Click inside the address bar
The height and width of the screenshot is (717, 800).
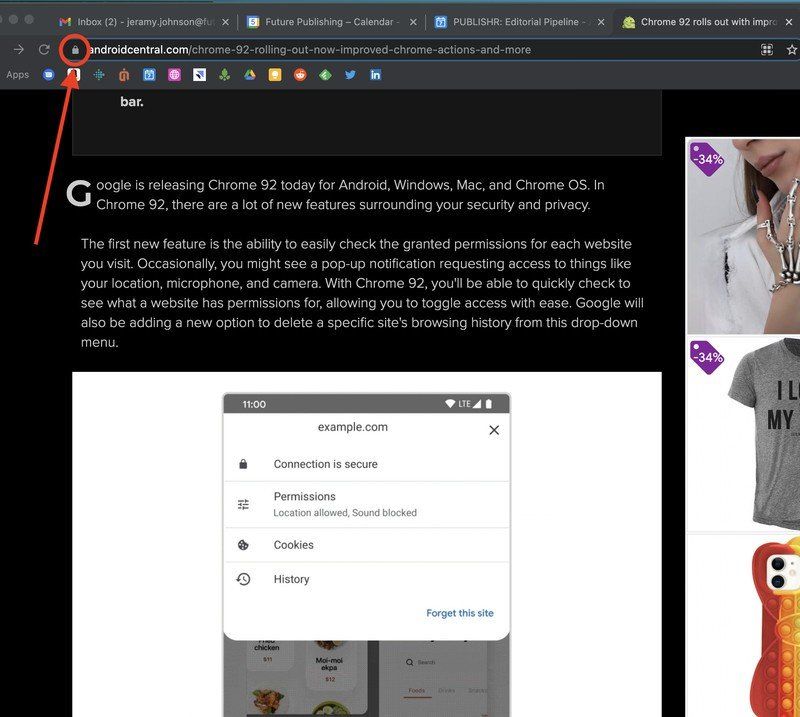coord(300,48)
